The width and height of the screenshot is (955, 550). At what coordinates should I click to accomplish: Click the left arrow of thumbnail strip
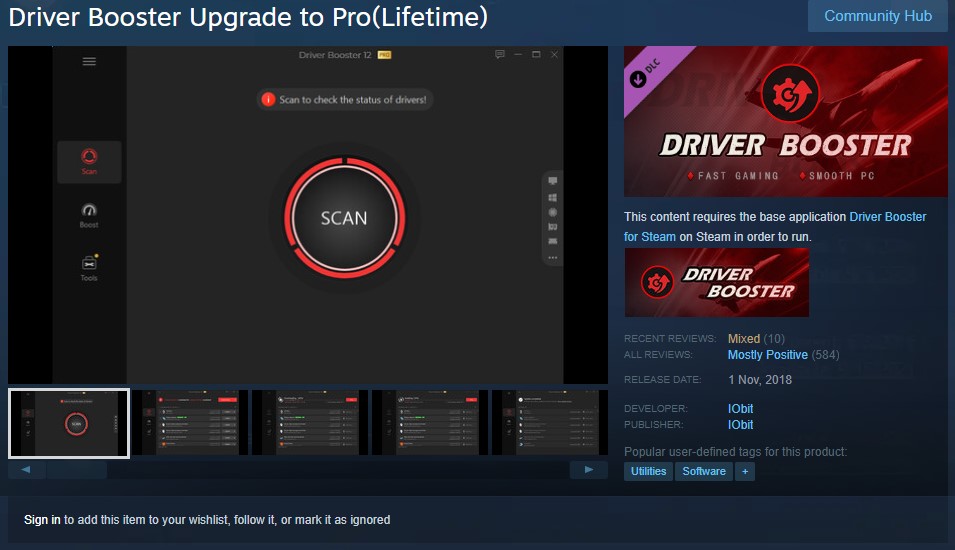[26, 470]
